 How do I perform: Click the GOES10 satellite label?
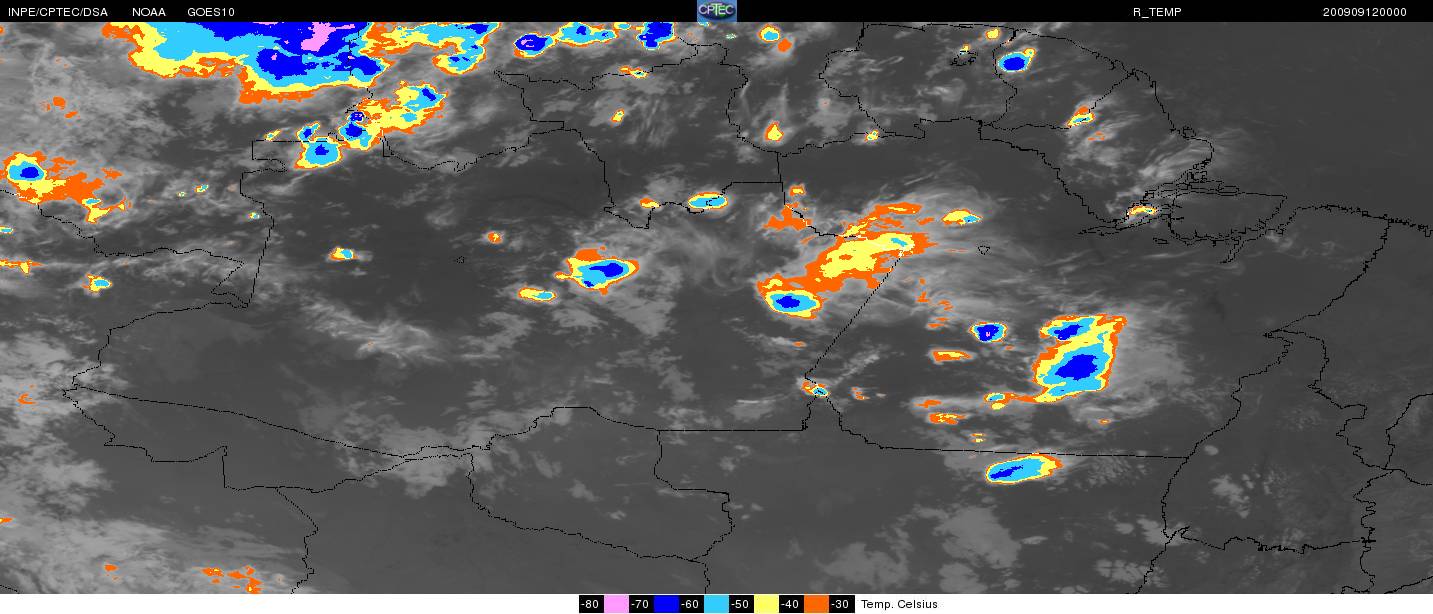coord(211,12)
